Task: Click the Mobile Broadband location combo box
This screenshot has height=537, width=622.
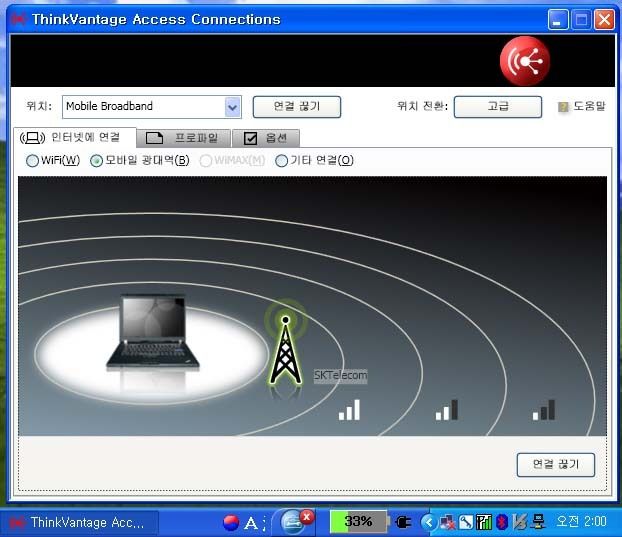Action: (x=152, y=107)
